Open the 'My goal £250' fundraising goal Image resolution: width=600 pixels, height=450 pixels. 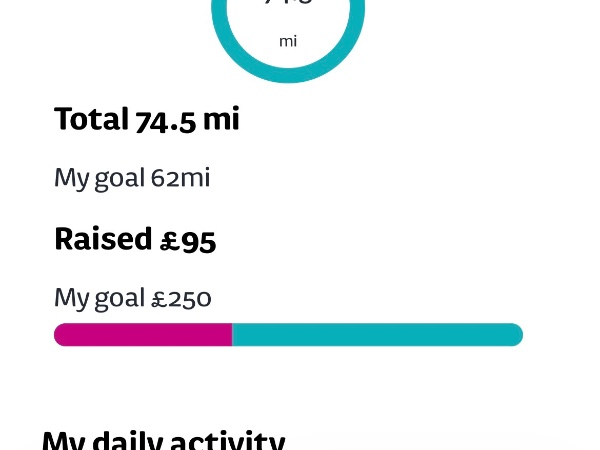coord(133,298)
